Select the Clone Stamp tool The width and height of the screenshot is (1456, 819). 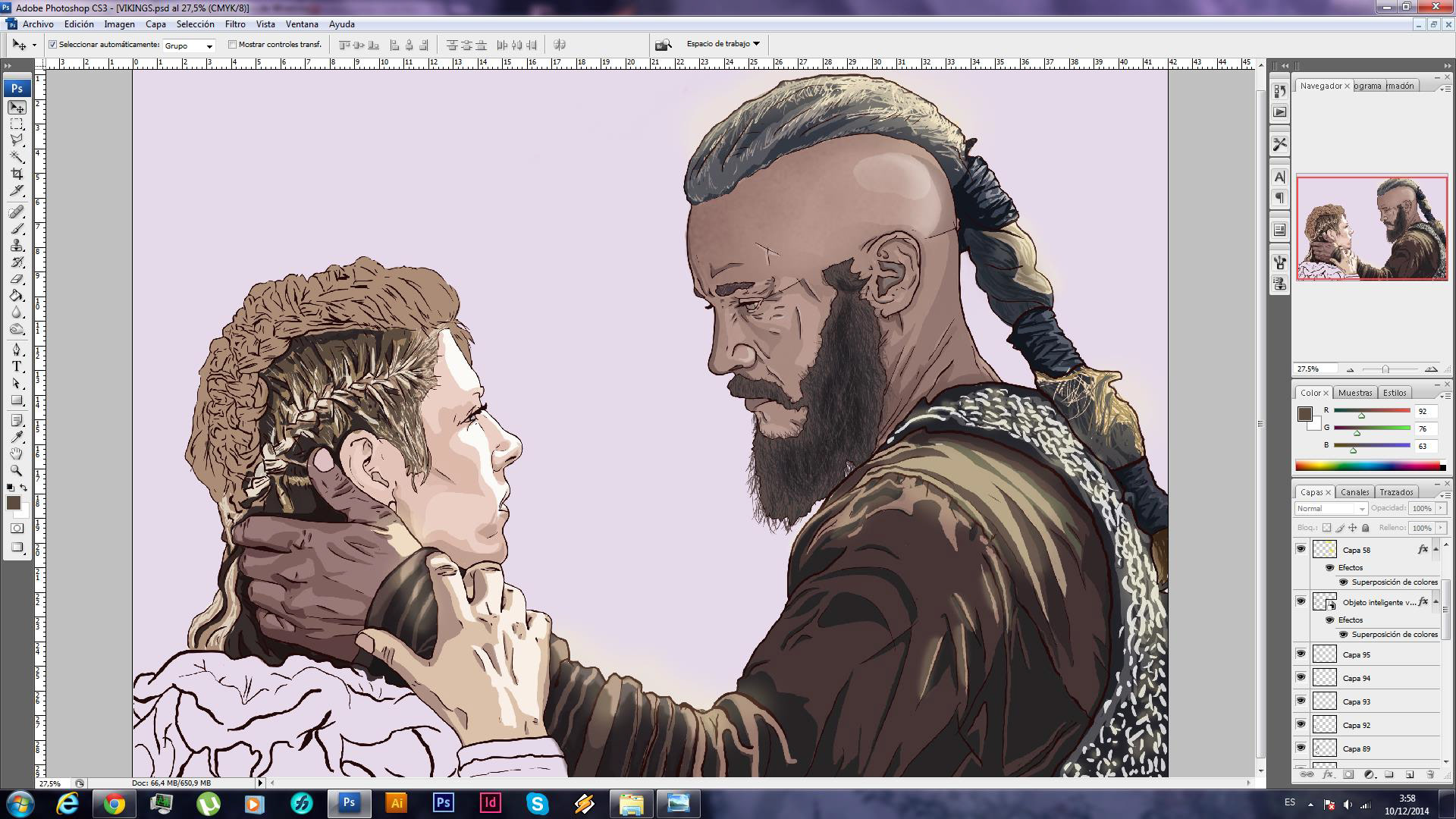(17, 246)
